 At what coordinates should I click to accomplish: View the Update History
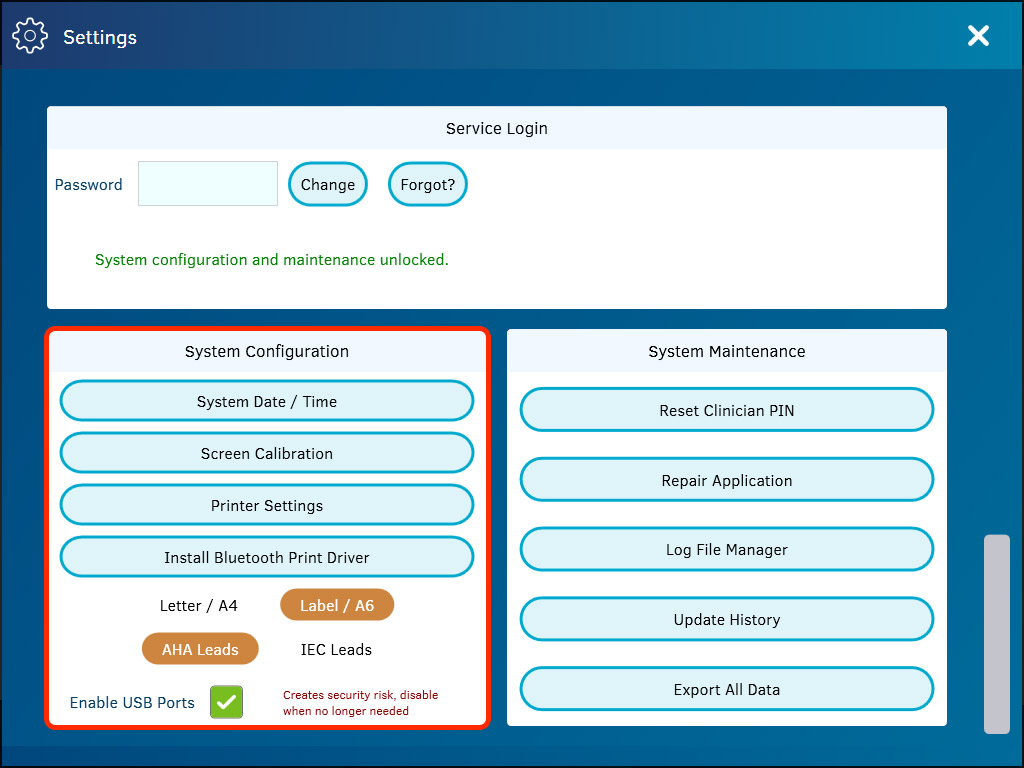(726, 619)
